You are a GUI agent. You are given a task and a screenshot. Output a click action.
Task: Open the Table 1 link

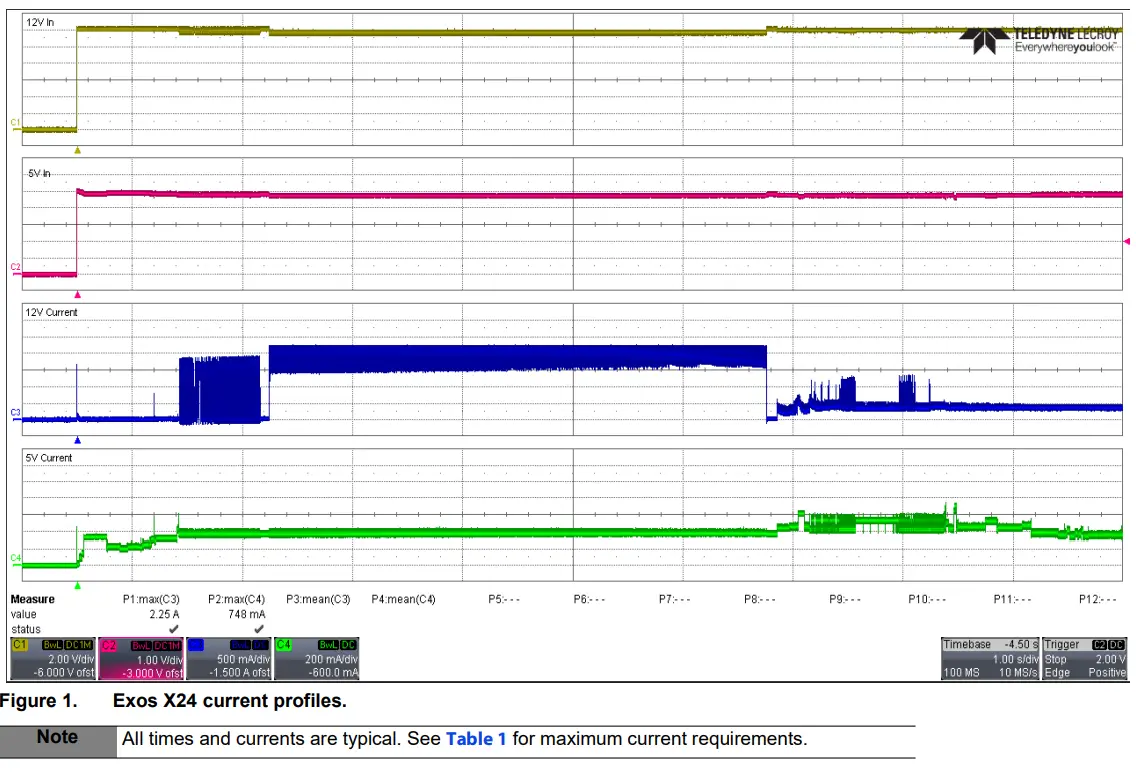click(476, 739)
